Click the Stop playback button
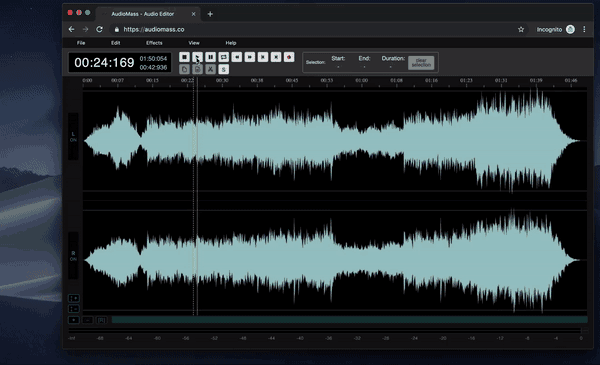The image size is (600, 365). (x=184, y=57)
